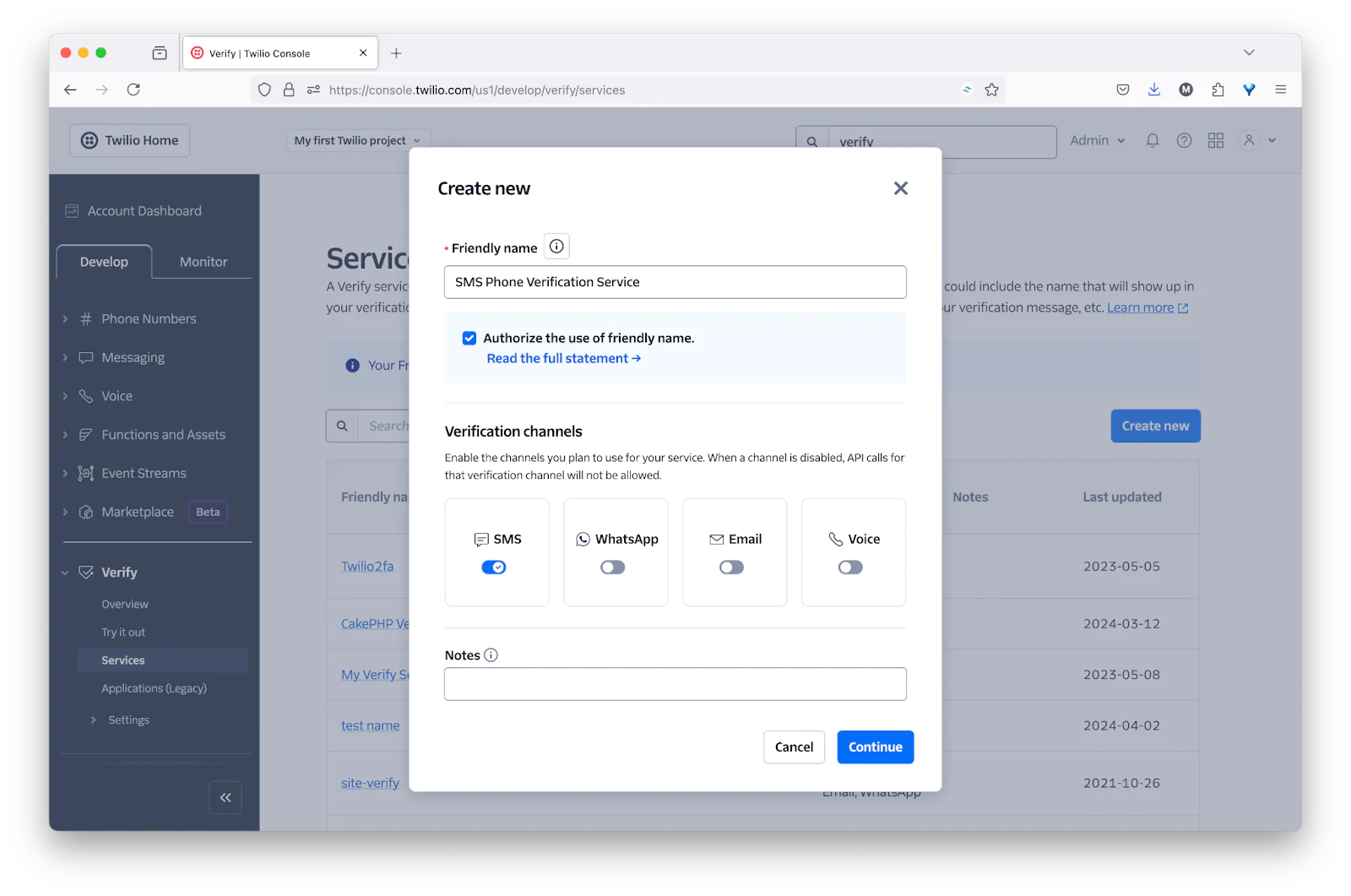Viewport: 1351px width, 896px height.
Task: Close the Create new dialog
Action: (x=901, y=188)
